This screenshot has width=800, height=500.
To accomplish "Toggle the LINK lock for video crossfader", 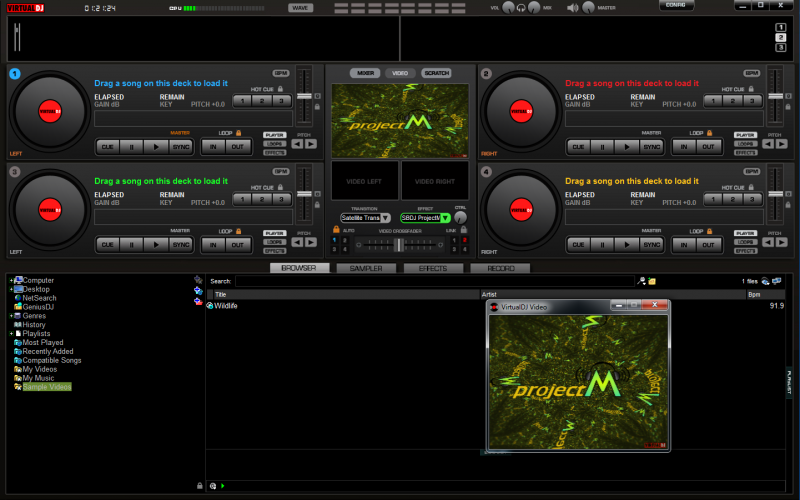I will pos(464,230).
